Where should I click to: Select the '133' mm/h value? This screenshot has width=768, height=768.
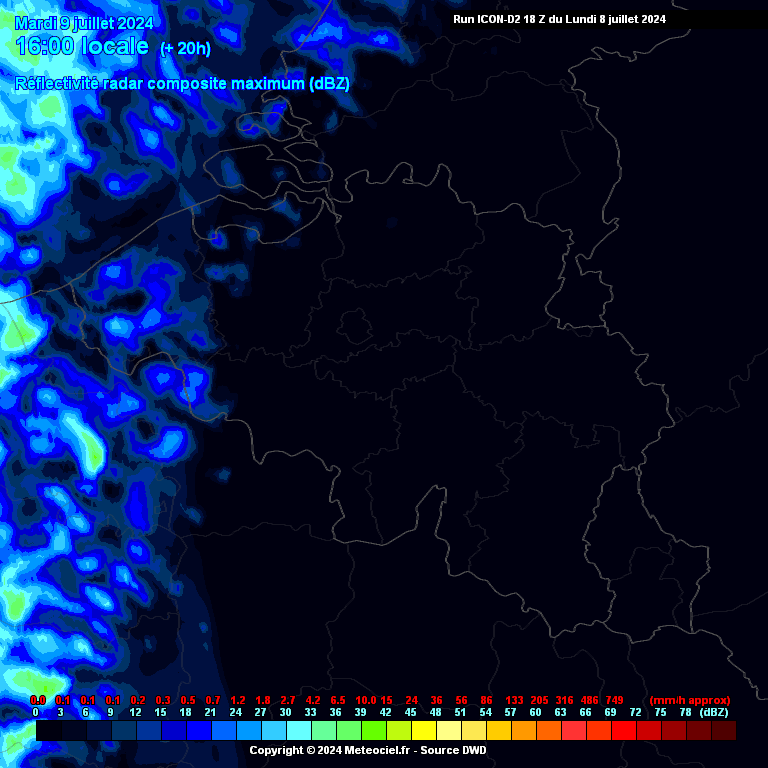[514, 700]
